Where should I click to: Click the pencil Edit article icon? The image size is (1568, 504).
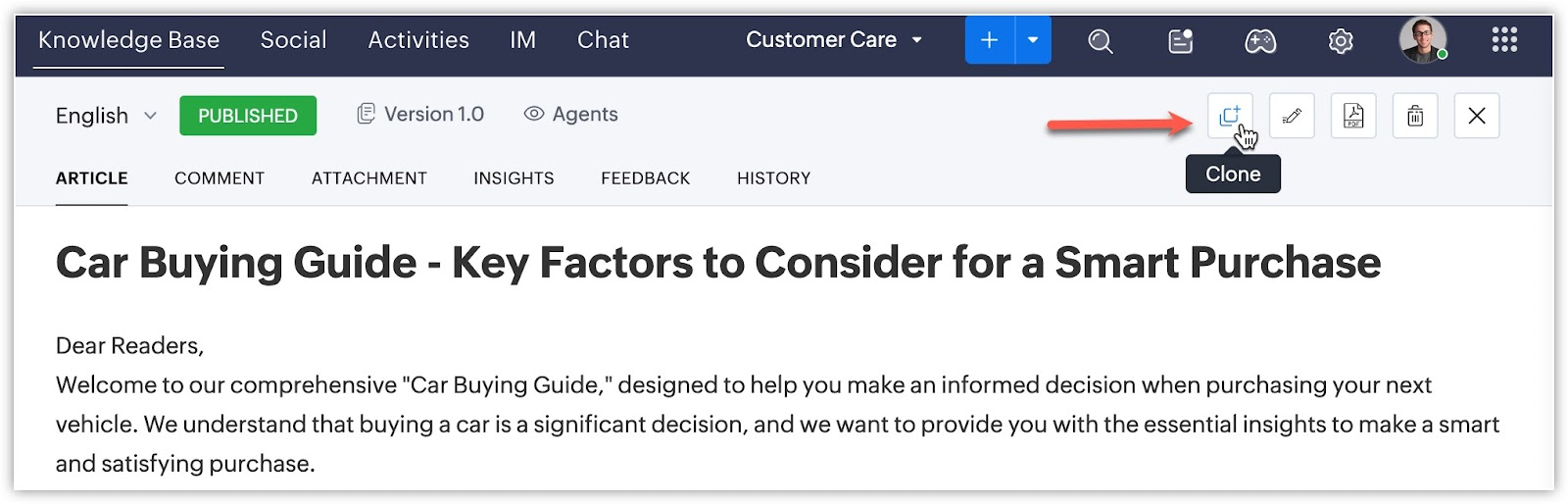(1292, 116)
